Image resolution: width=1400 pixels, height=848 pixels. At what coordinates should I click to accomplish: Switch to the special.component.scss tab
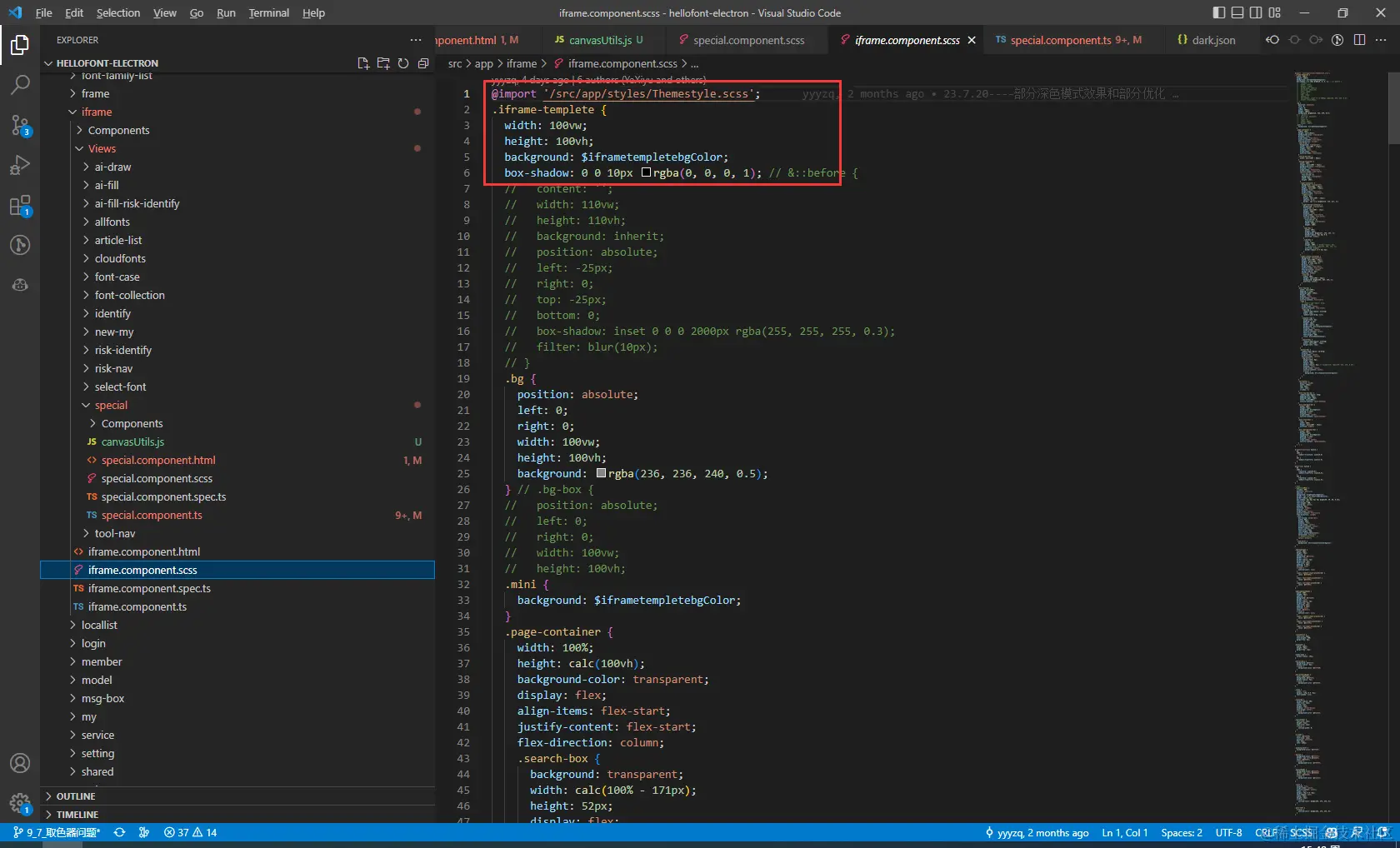pos(747,40)
